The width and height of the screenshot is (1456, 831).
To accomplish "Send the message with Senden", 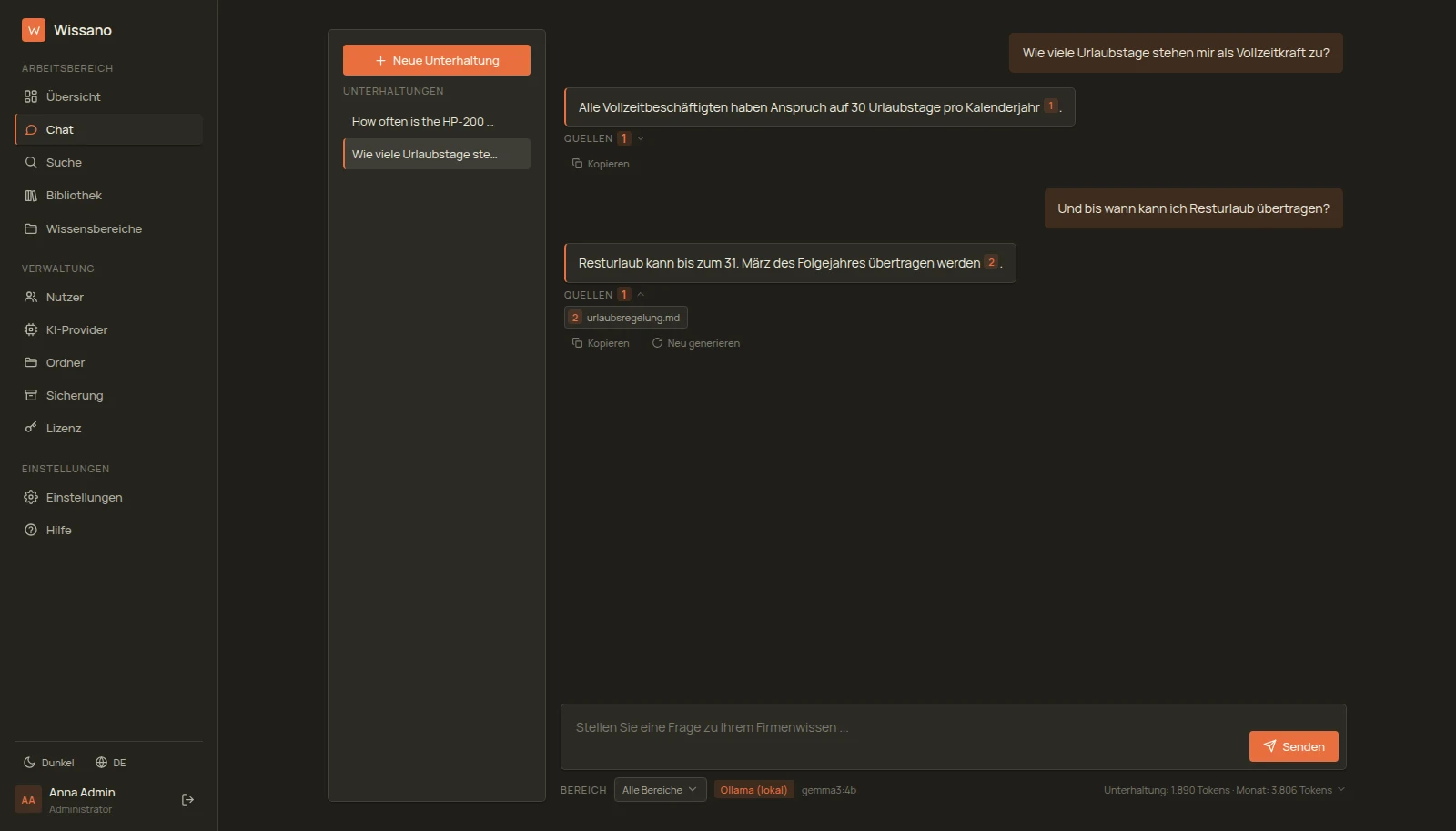I will click(1294, 746).
